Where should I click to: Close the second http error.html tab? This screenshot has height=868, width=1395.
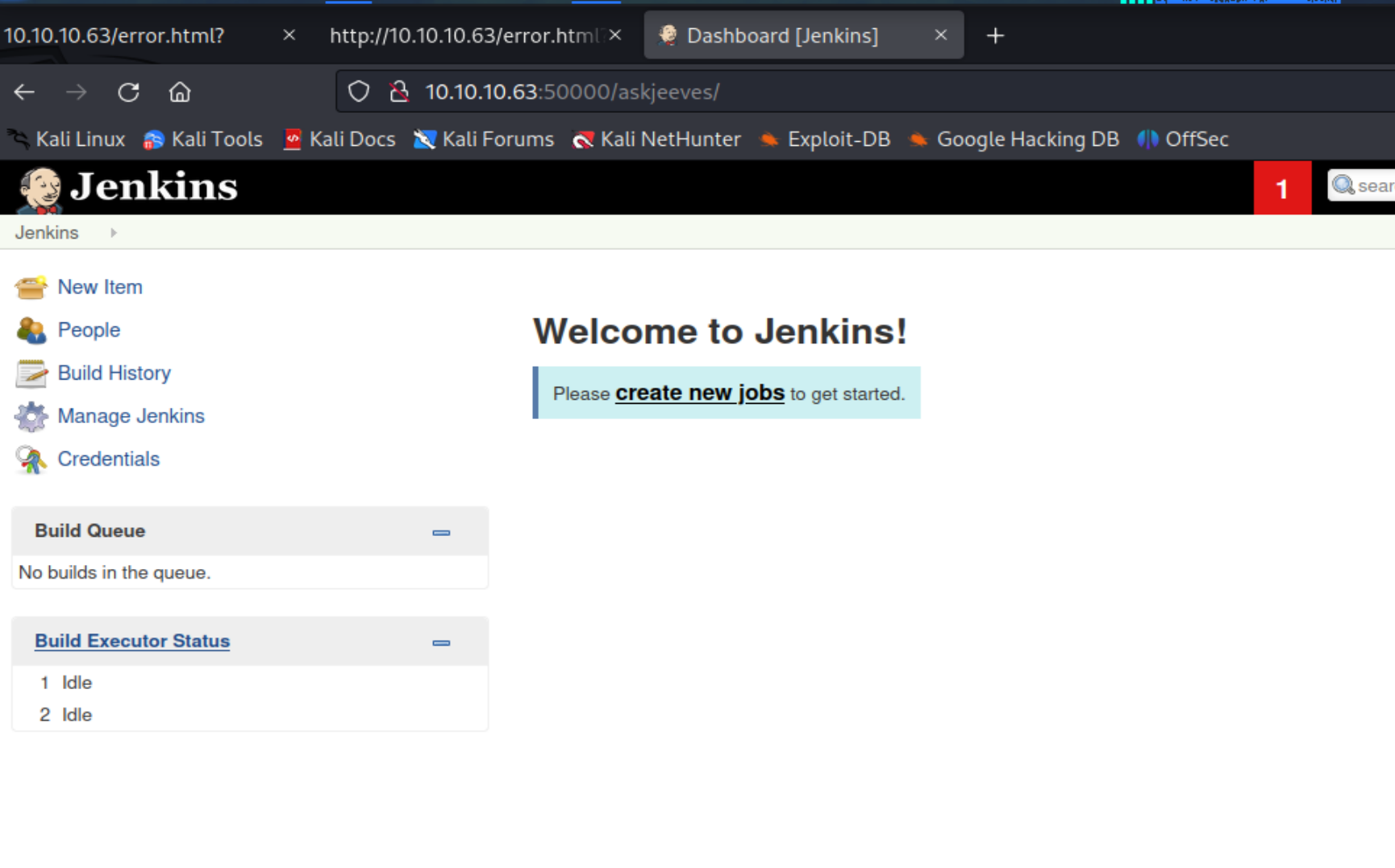click(x=615, y=35)
